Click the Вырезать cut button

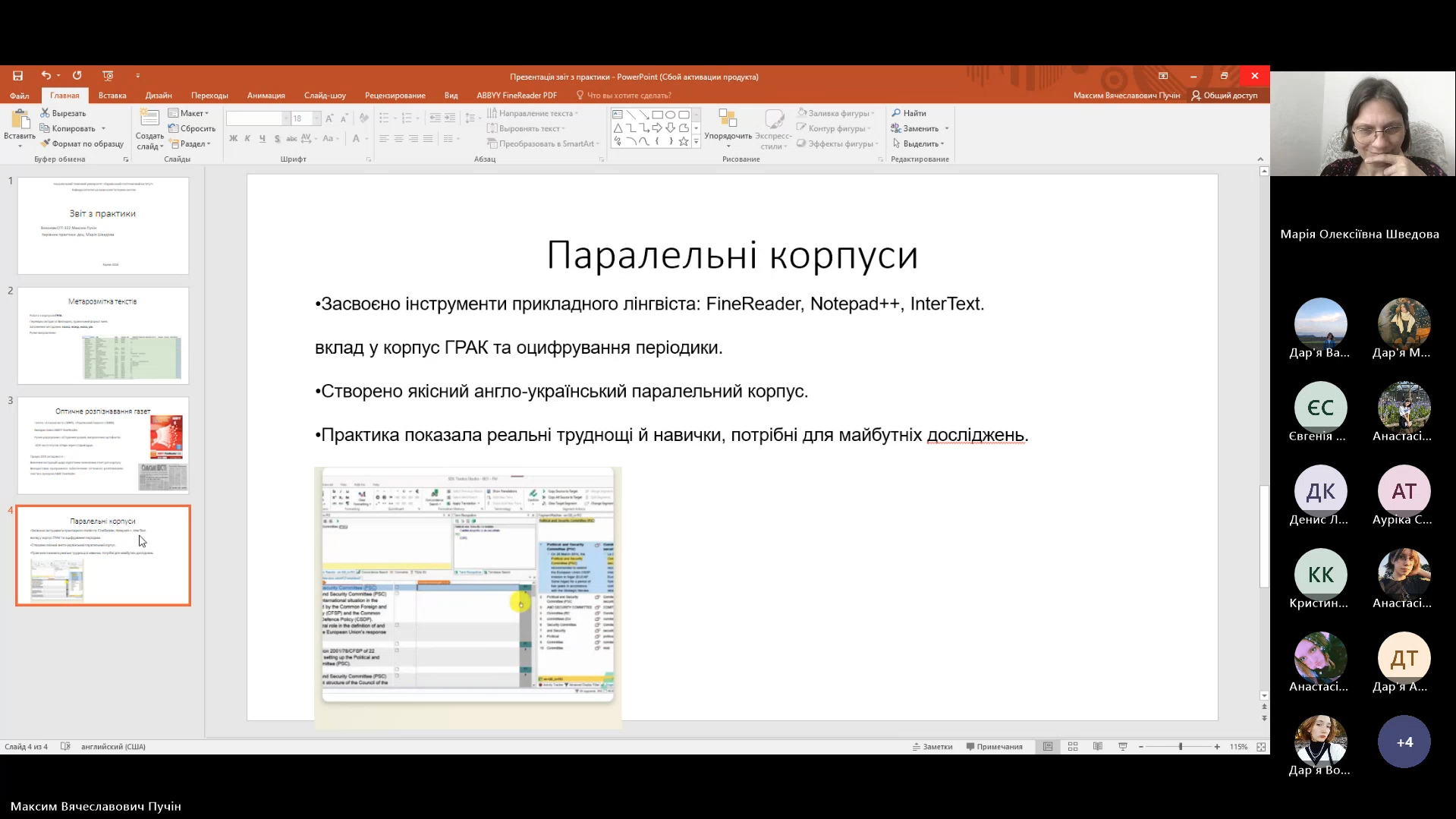tap(63, 113)
